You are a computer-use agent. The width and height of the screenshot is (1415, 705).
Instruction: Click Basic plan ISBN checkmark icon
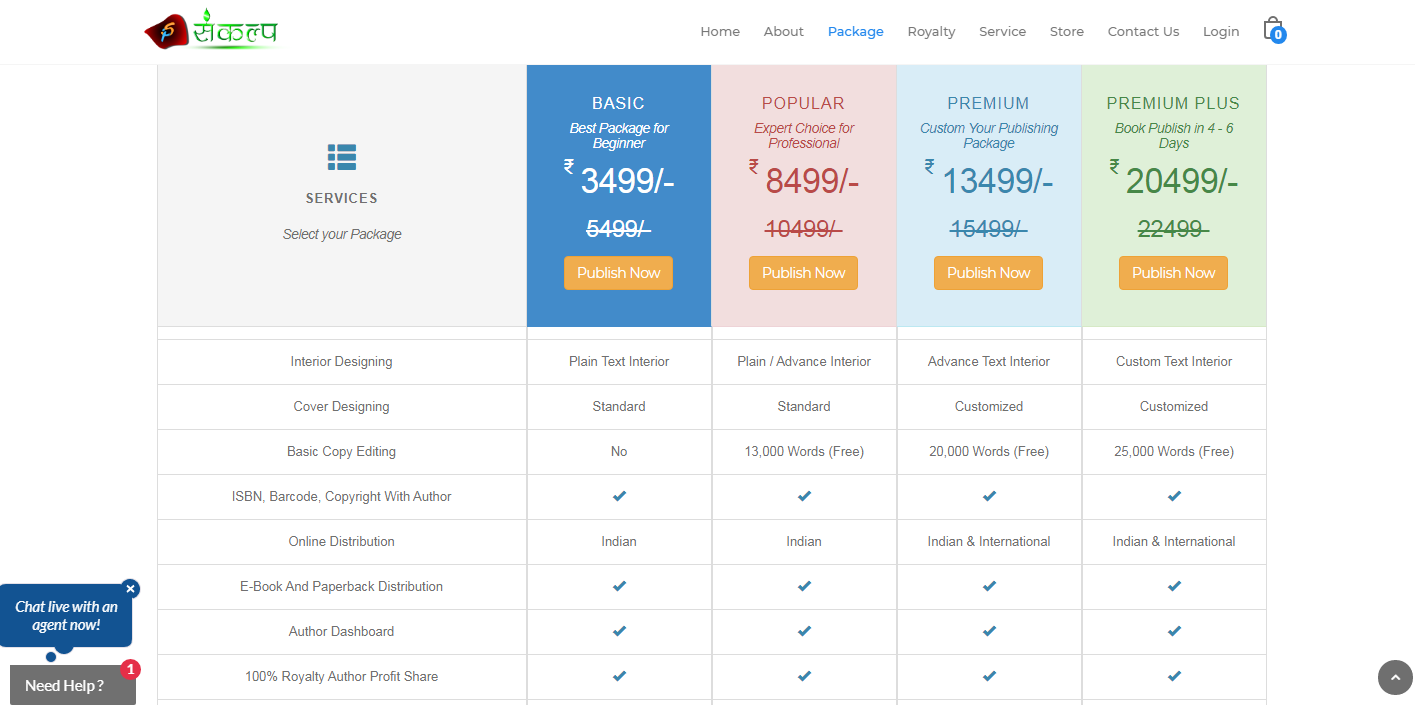(619, 496)
